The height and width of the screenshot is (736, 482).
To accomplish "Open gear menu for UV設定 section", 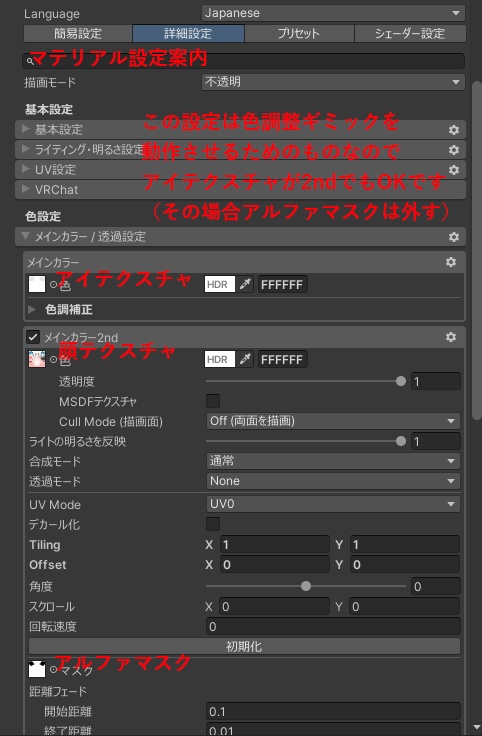I will [453, 169].
